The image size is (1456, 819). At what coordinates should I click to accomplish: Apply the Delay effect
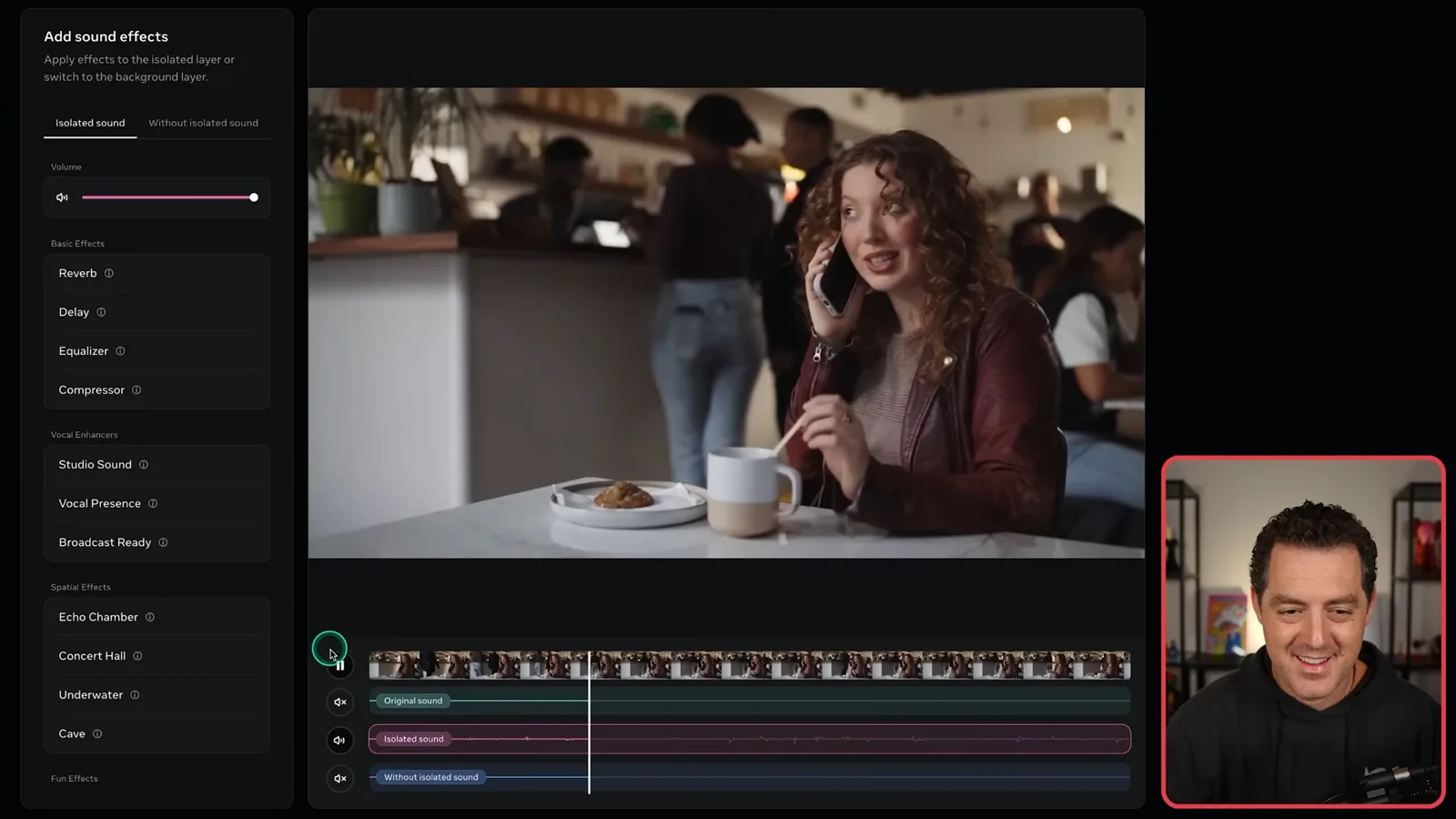(x=157, y=312)
